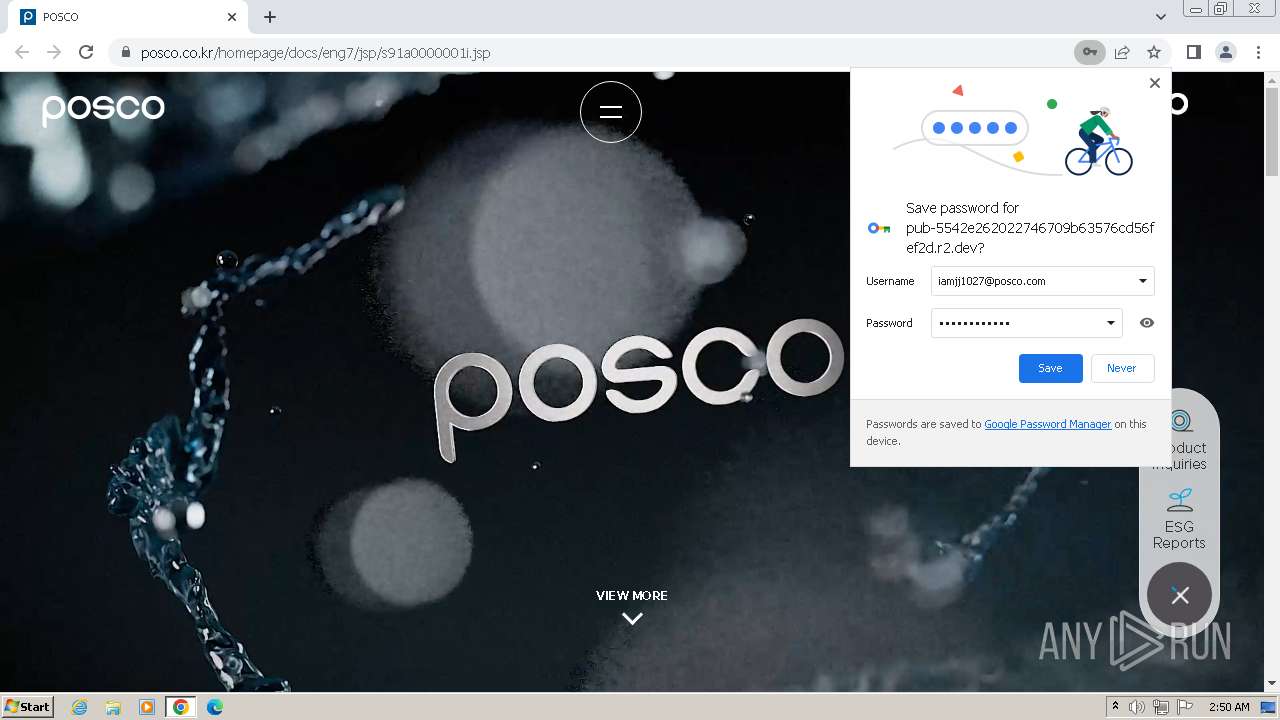Dismiss the save password popup
Screen dimensions: 1280x720
[1155, 83]
